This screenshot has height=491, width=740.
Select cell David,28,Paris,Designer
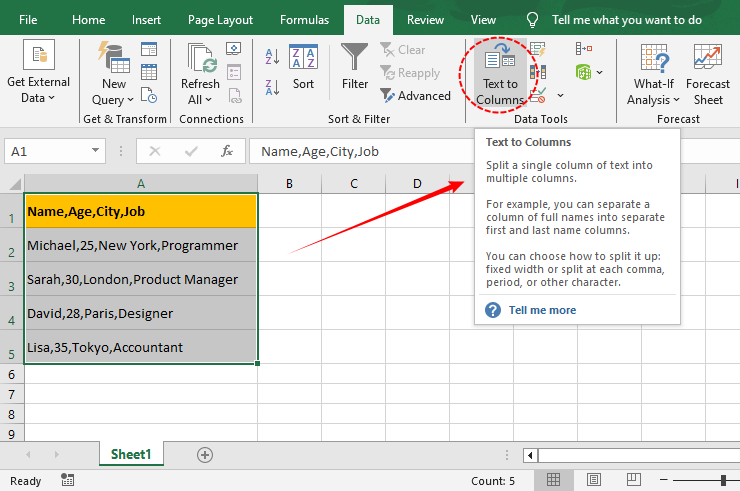[x=141, y=313]
